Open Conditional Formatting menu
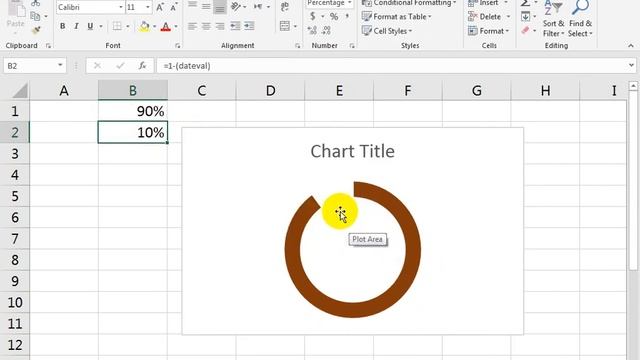640x360 pixels. point(409,3)
